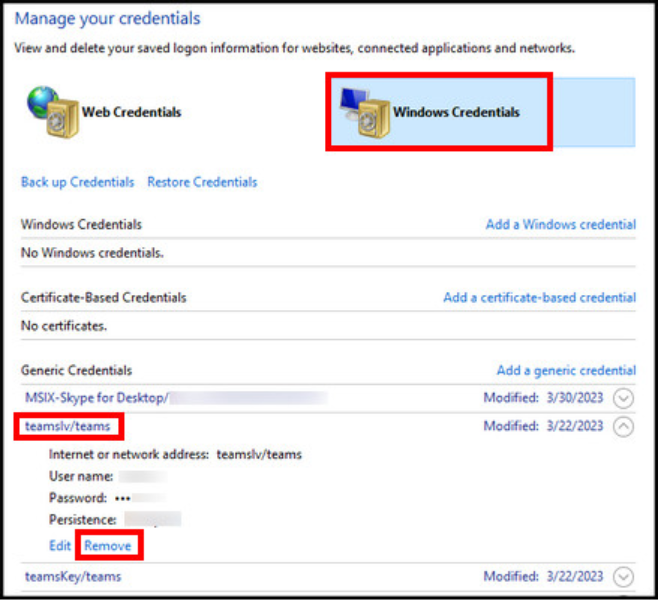The height and width of the screenshot is (600, 658).
Task: Click the User name label
Action: (x=81, y=476)
